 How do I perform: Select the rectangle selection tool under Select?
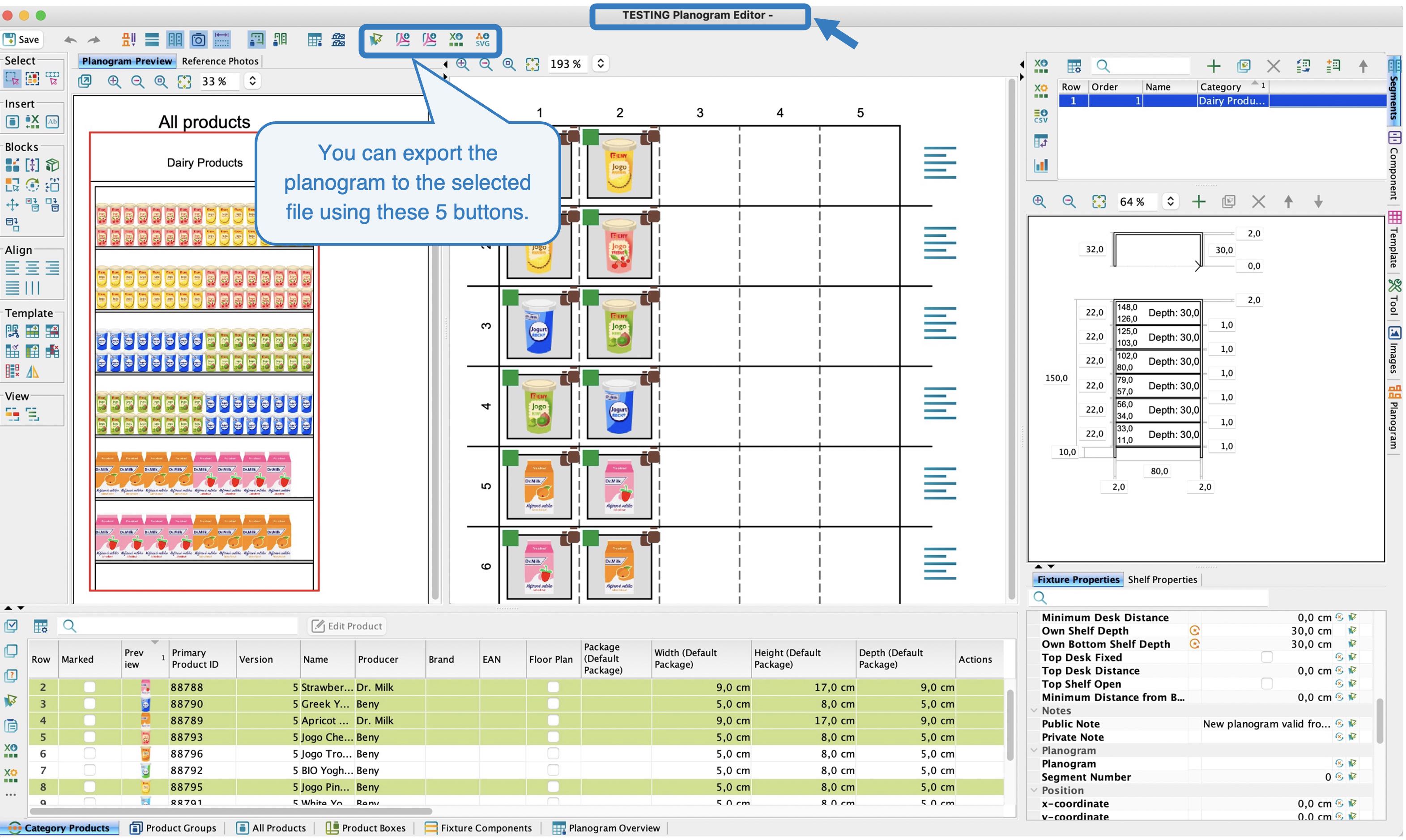12,78
